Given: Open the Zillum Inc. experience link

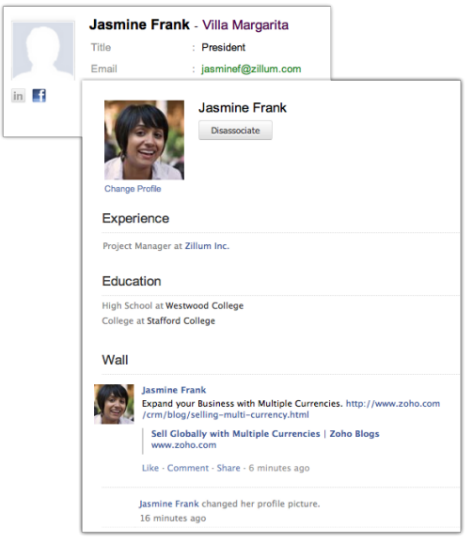Looking at the screenshot, I should pos(207,246).
